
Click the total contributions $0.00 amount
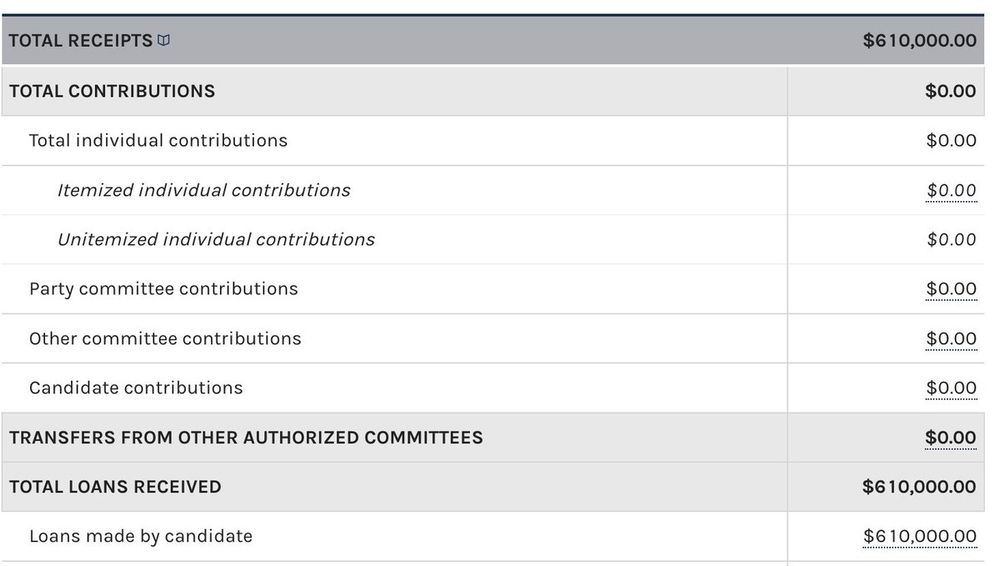coord(950,91)
